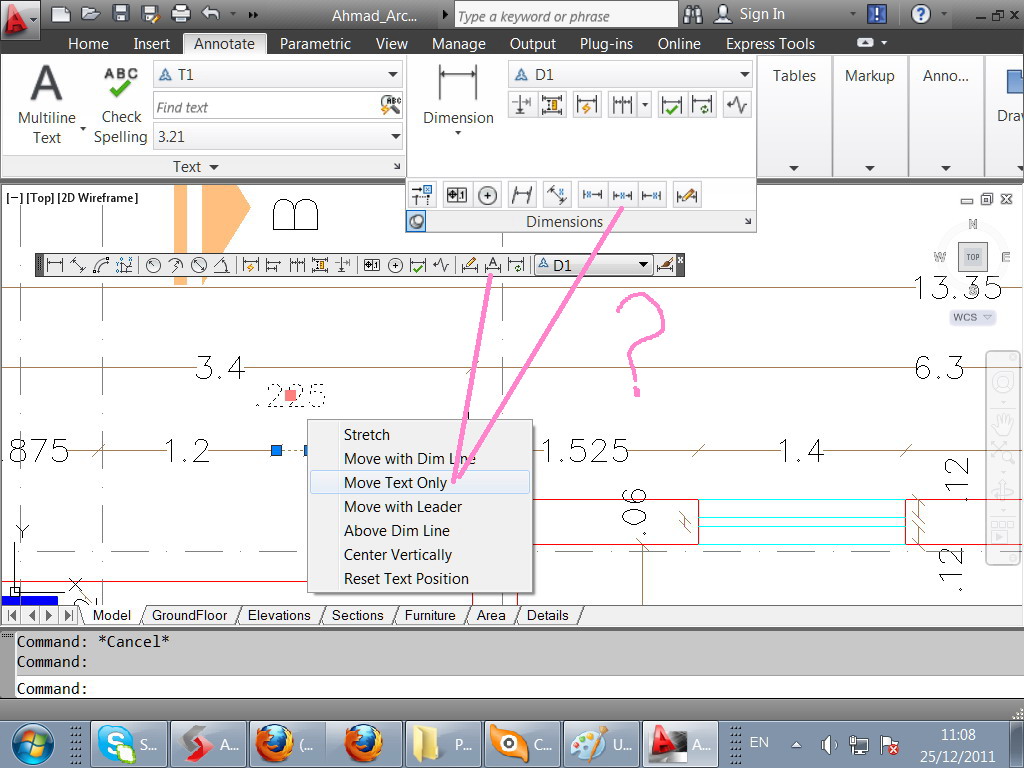The image size is (1024, 768).
Task: Select Ordinate dimension on floating toolbar
Action: [124, 265]
